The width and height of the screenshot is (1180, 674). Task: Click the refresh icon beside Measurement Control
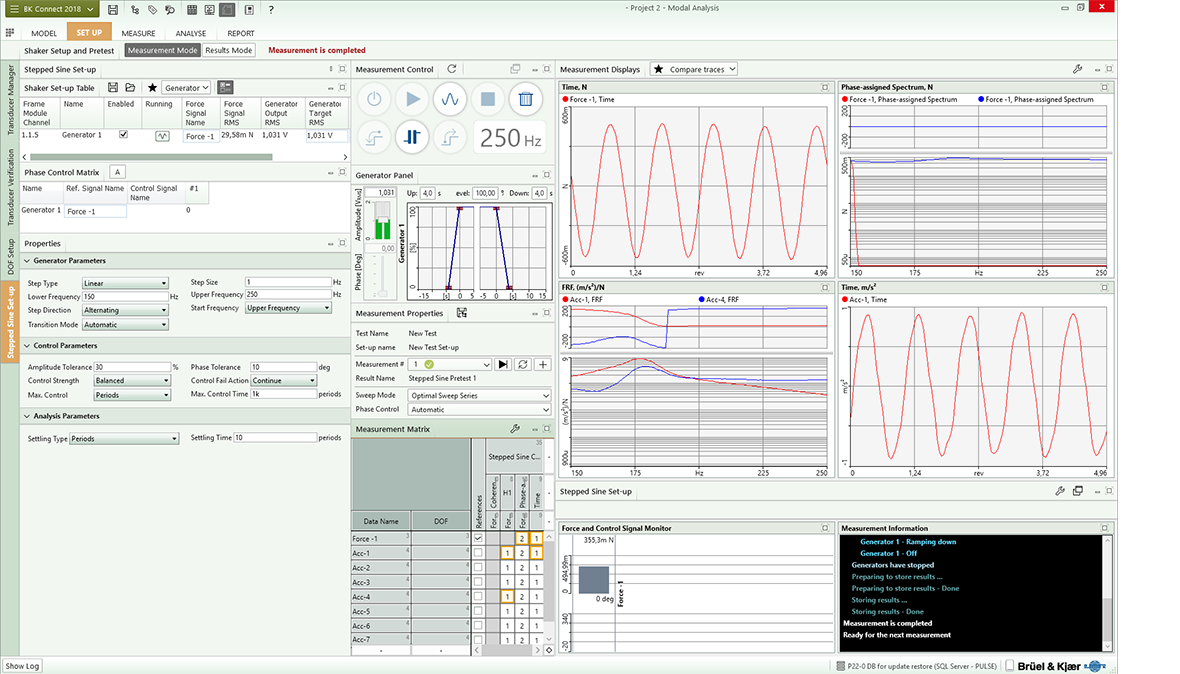[x=452, y=69]
